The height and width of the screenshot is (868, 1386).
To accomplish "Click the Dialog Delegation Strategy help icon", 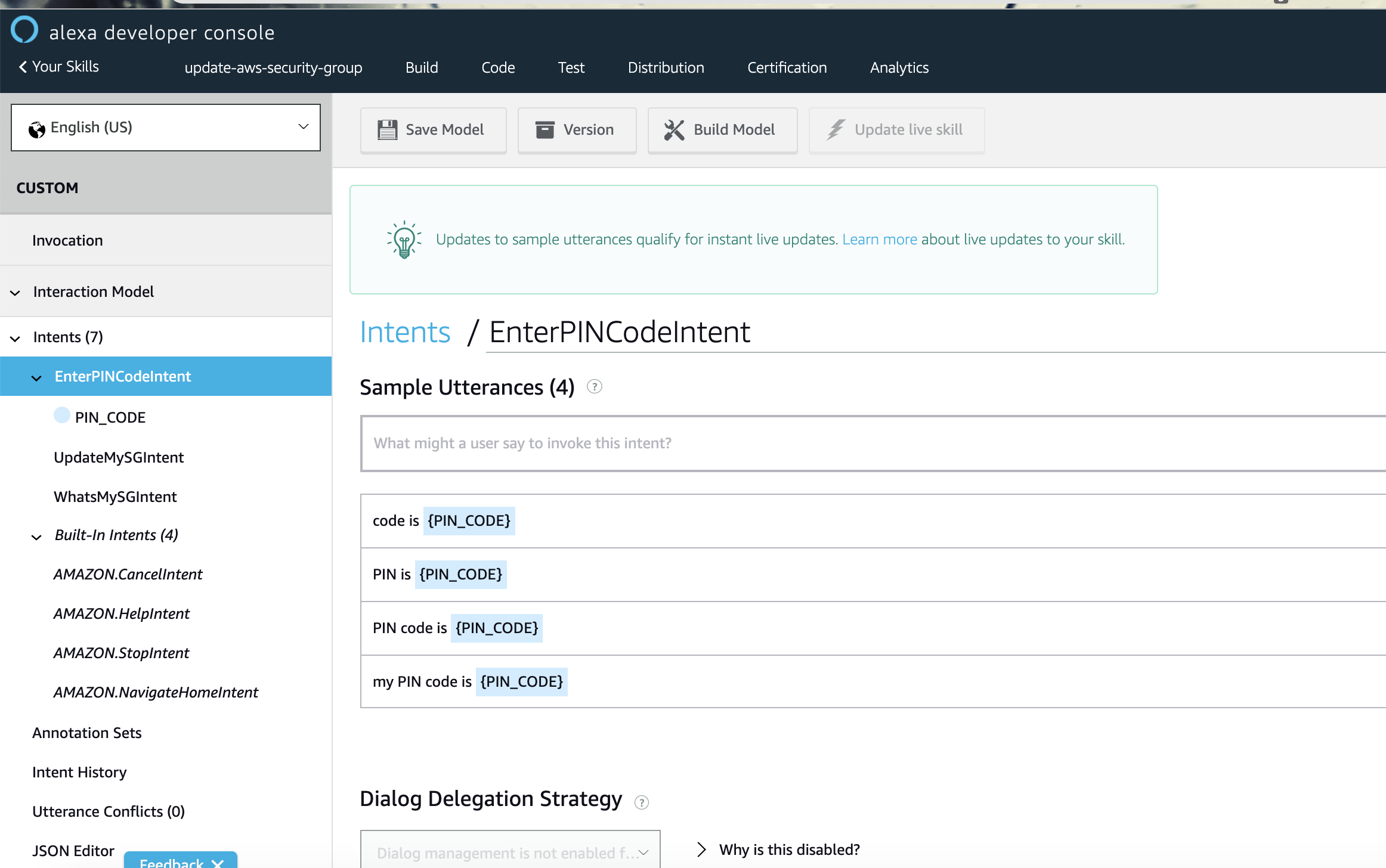I will coord(642,802).
